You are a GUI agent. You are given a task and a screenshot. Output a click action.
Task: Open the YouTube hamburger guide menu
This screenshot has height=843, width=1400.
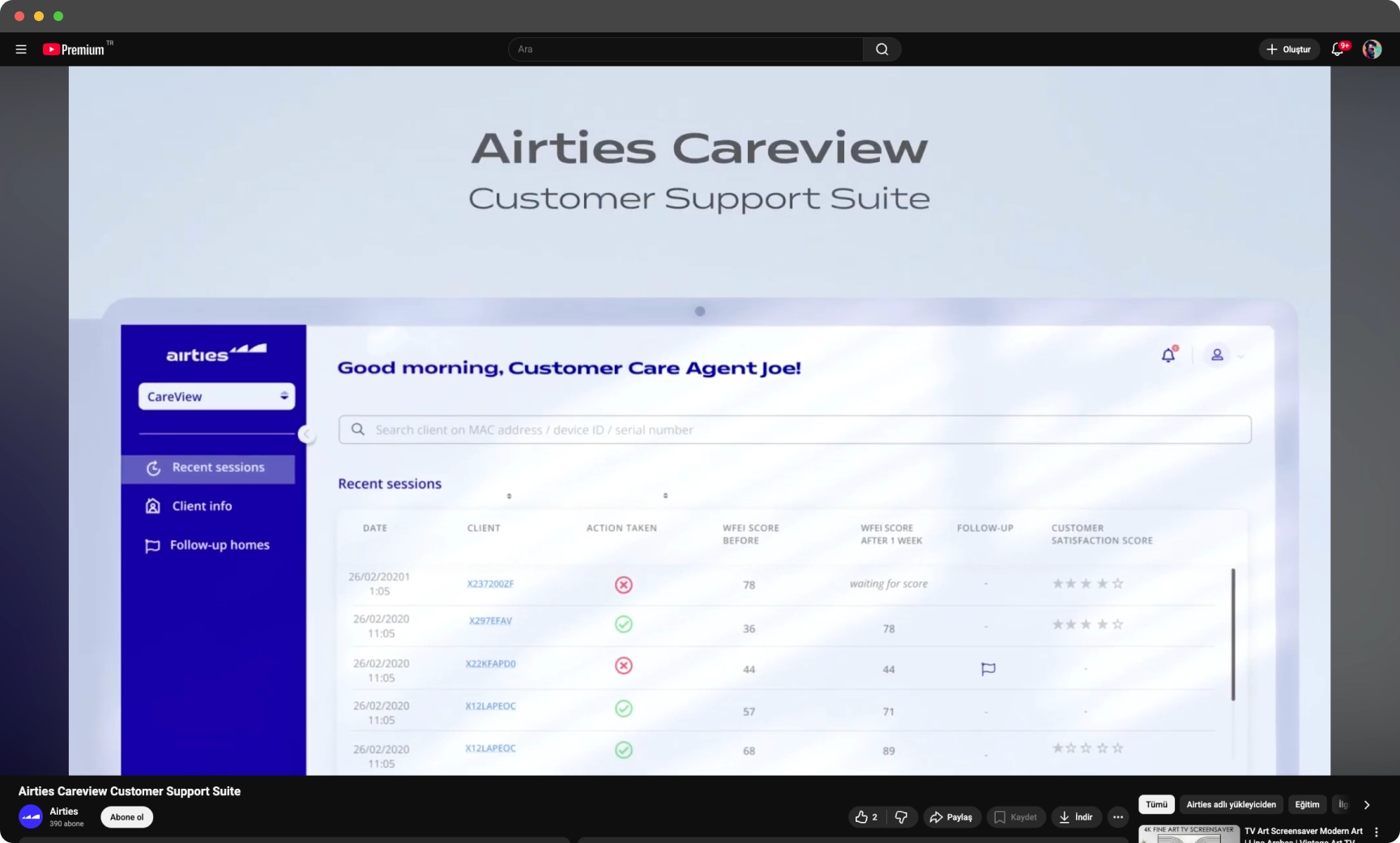[21, 49]
